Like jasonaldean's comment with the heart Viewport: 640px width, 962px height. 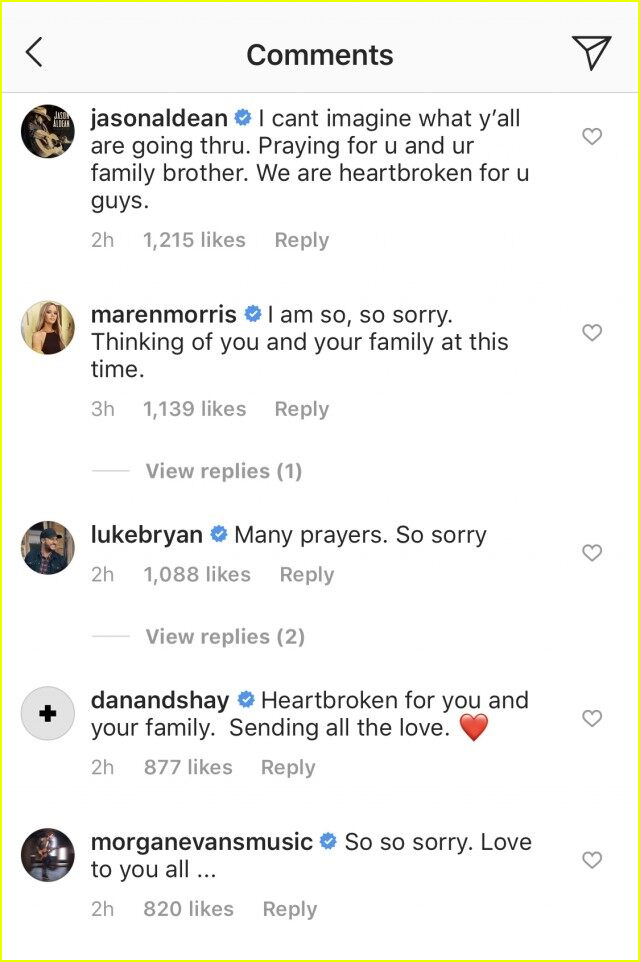[x=591, y=135]
